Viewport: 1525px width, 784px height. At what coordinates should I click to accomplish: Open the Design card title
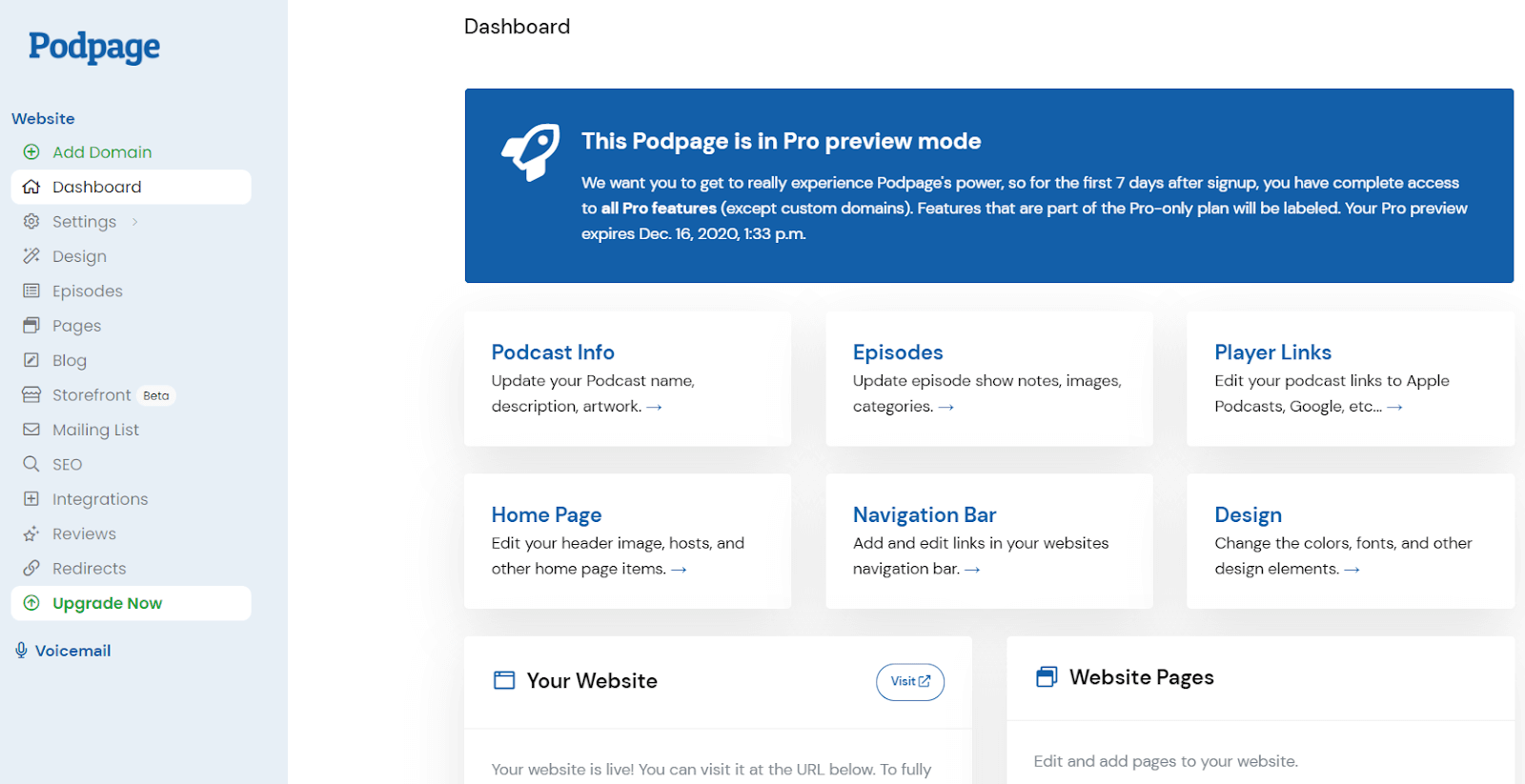click(x=1248, y=515)
